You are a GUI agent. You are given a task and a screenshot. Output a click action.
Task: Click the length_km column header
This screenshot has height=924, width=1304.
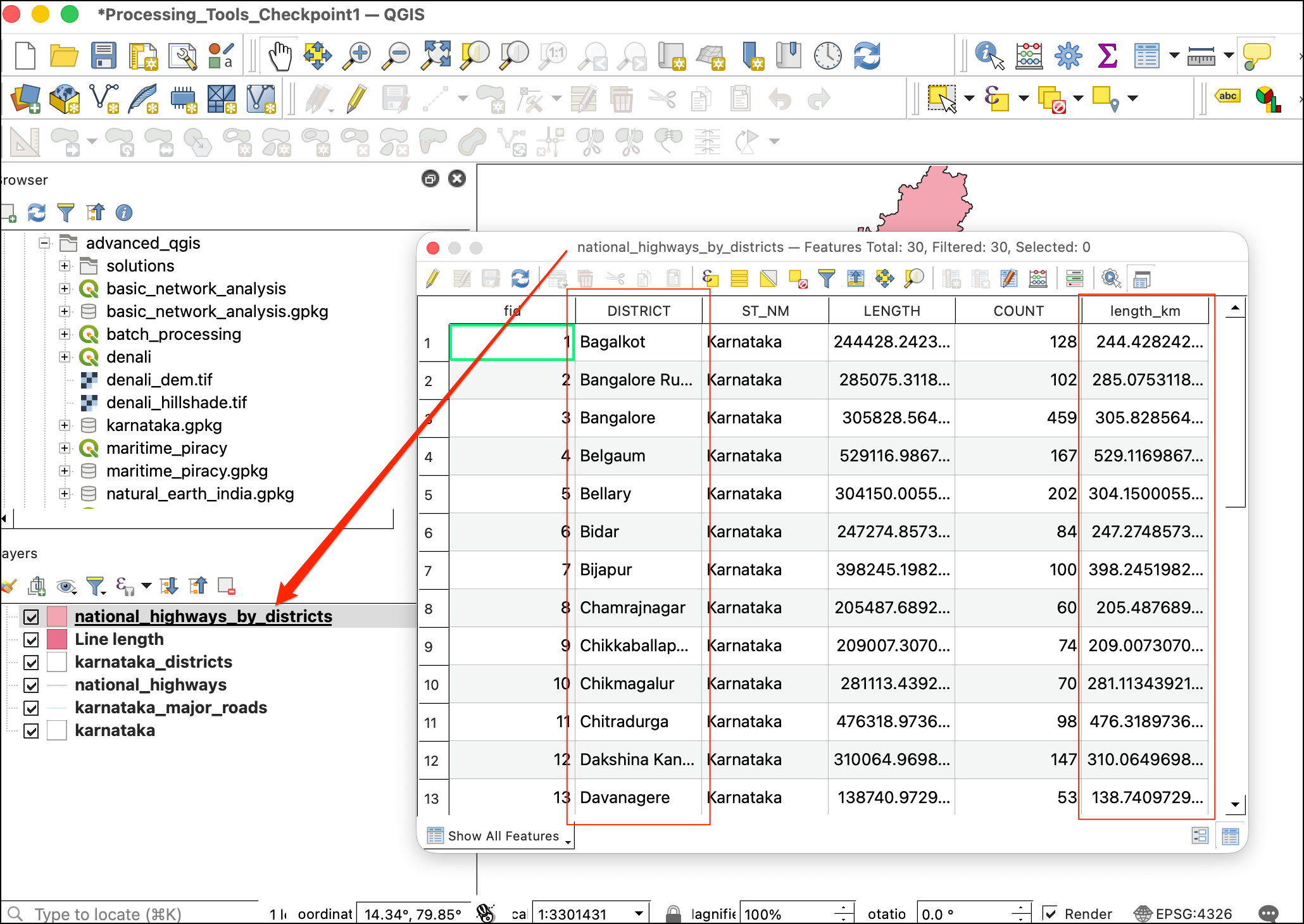[1144, 311]
